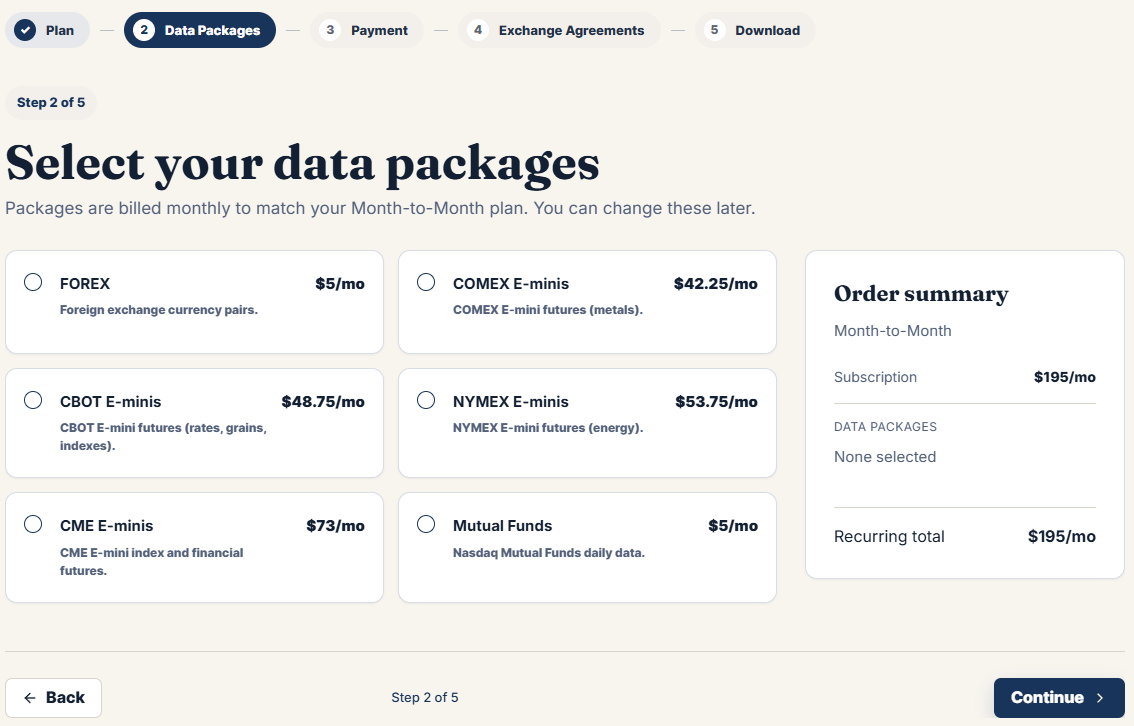
Task: Click the Continue chevron icon
Action: tap(1100, 698)
